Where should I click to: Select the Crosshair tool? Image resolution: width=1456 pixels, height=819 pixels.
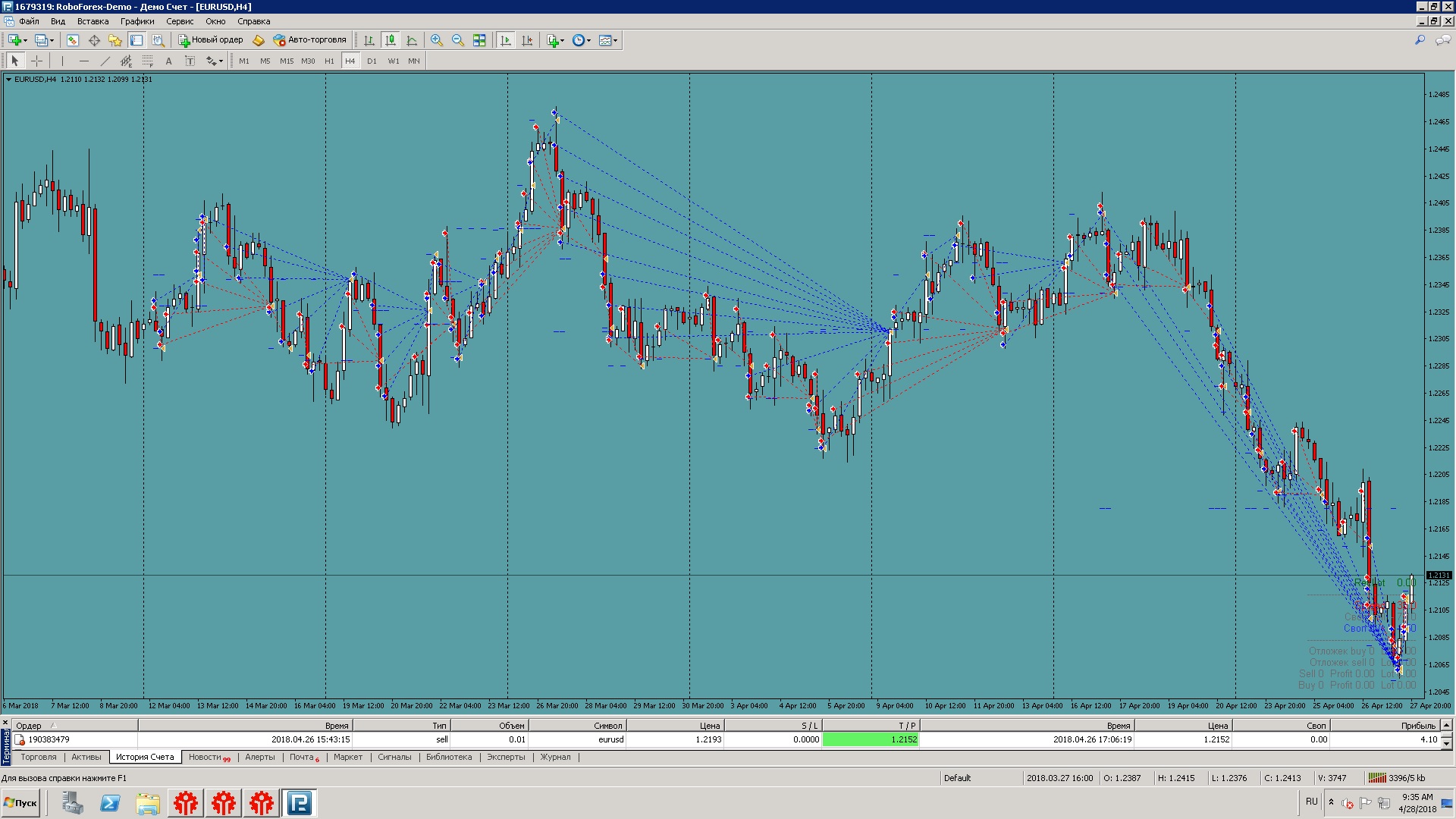36,61
